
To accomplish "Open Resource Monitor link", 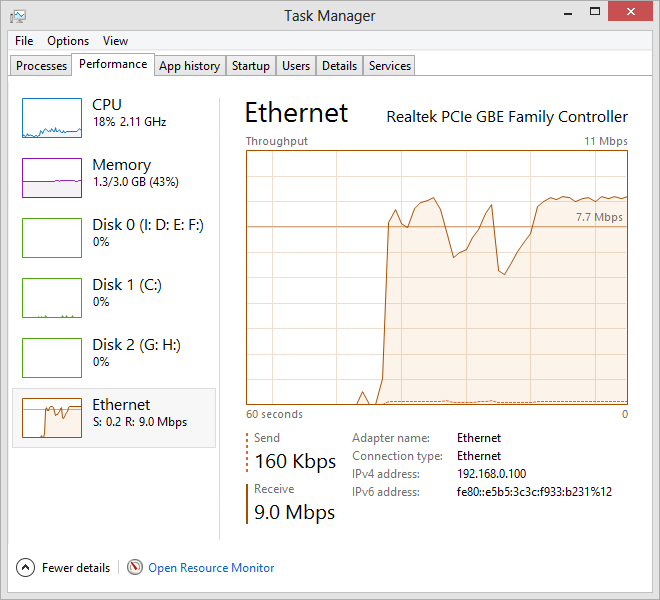I will 211,568.
